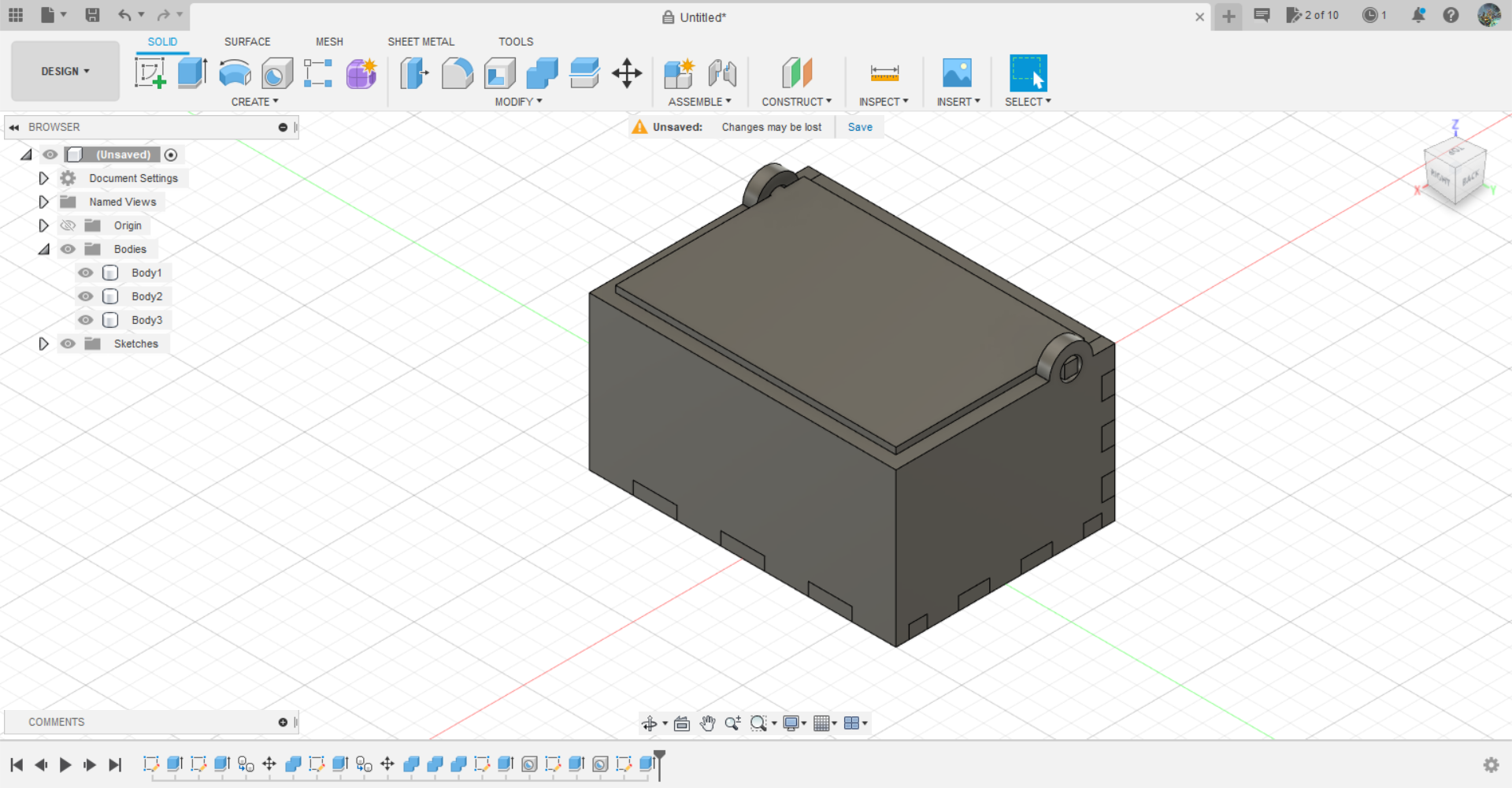Select the Measure tool
Screen dimensions: 1512x788
click(x=884, y=73)
